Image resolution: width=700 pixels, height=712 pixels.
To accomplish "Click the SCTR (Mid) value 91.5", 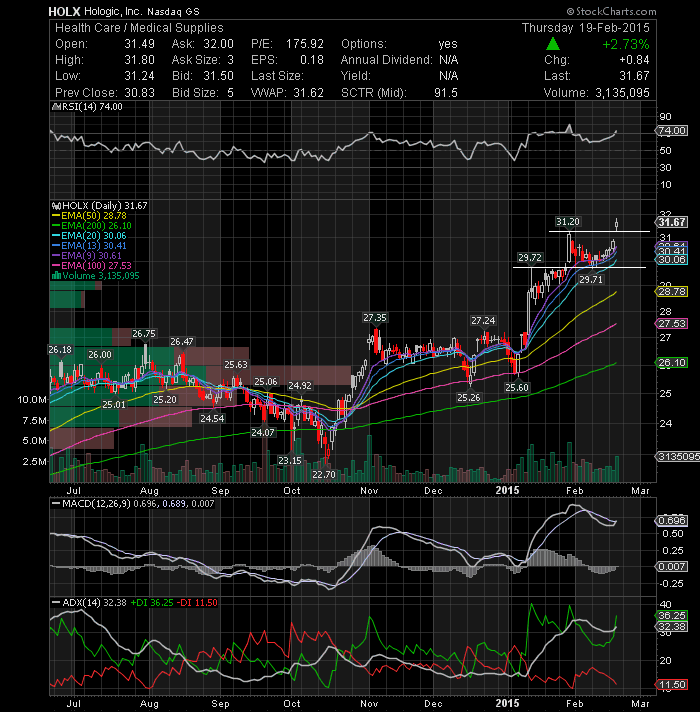I will coord(446,93).
